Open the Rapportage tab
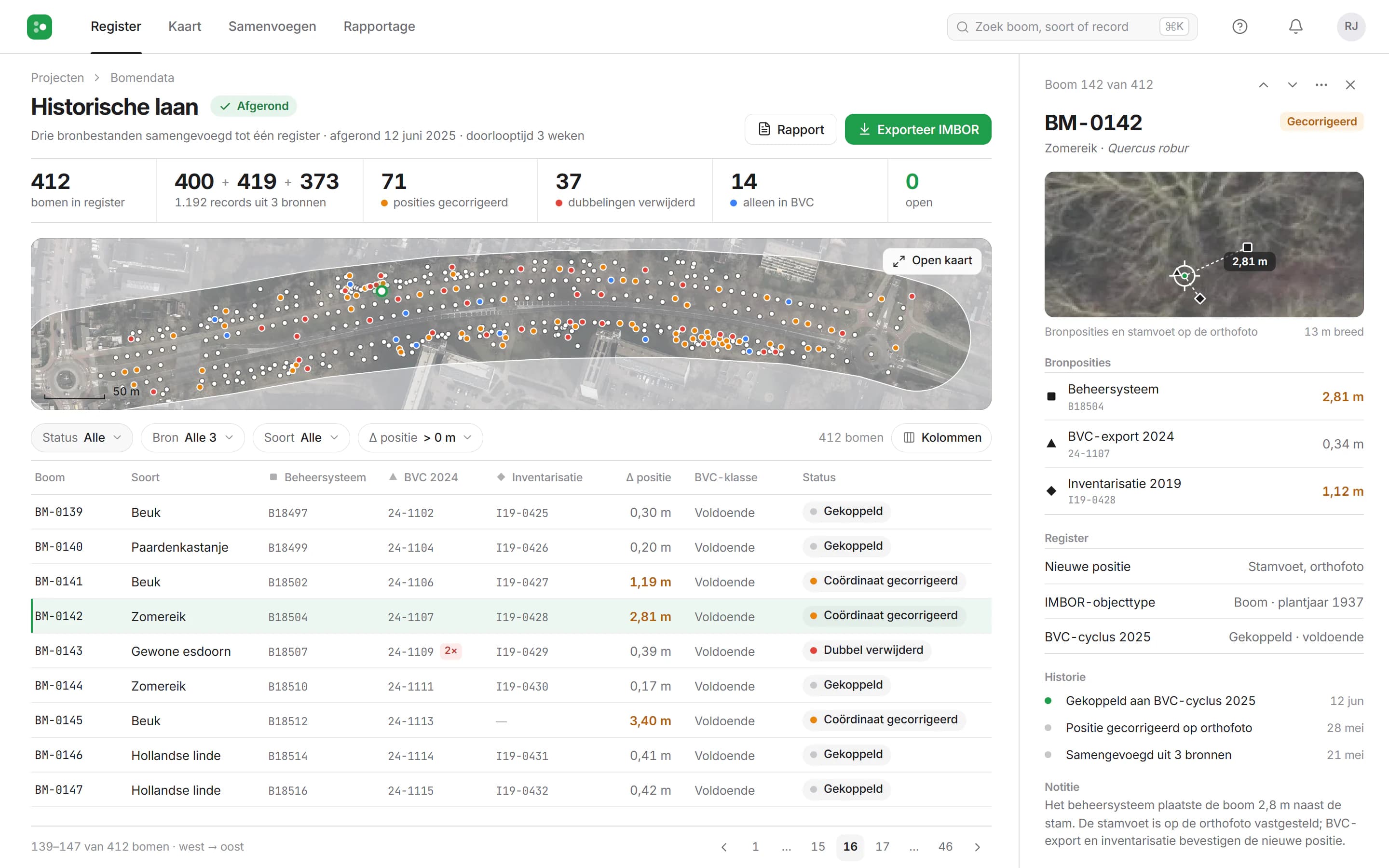1389x868 pixels. [x=379, y=27]
